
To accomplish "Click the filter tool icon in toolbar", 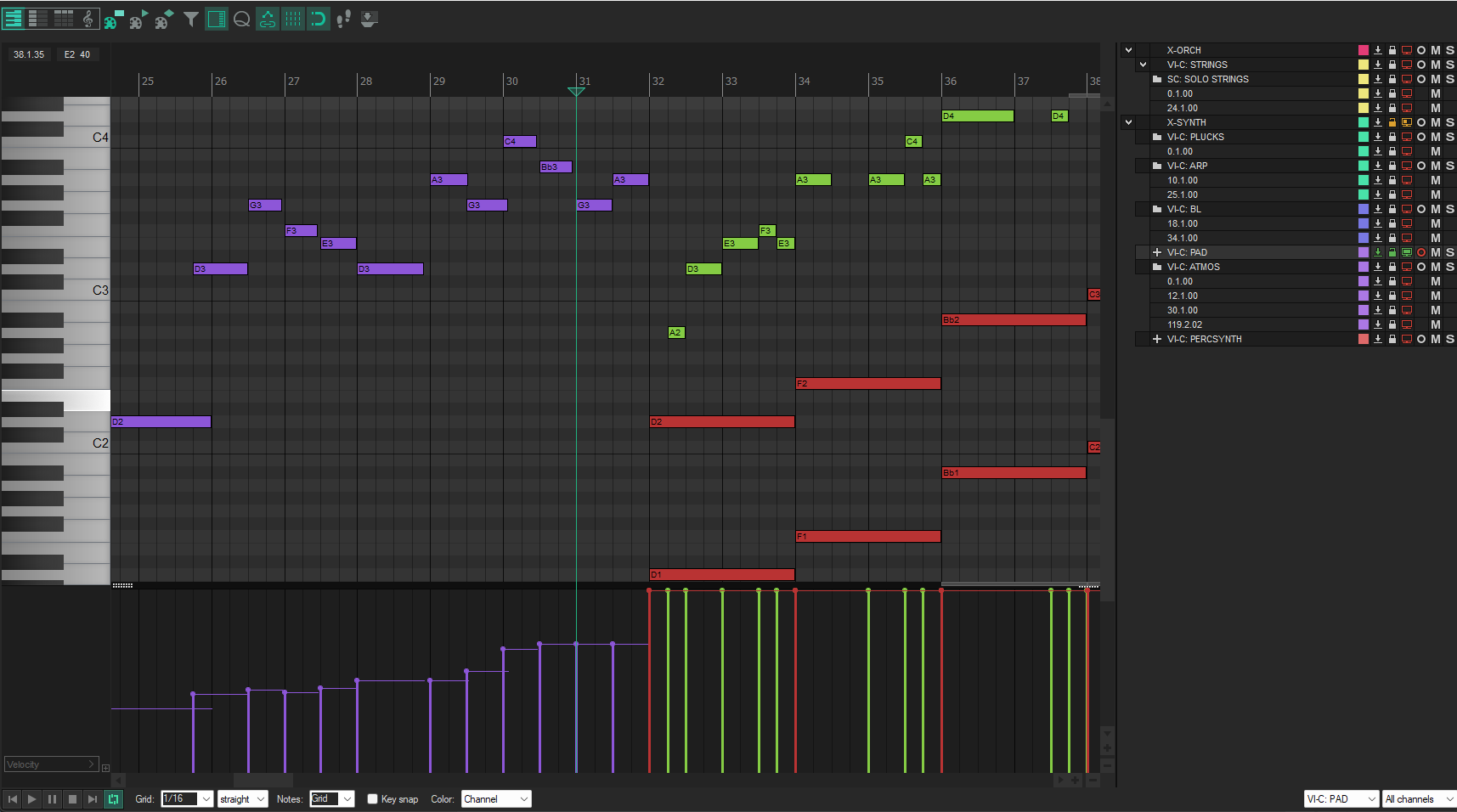I will pos(192,18).
